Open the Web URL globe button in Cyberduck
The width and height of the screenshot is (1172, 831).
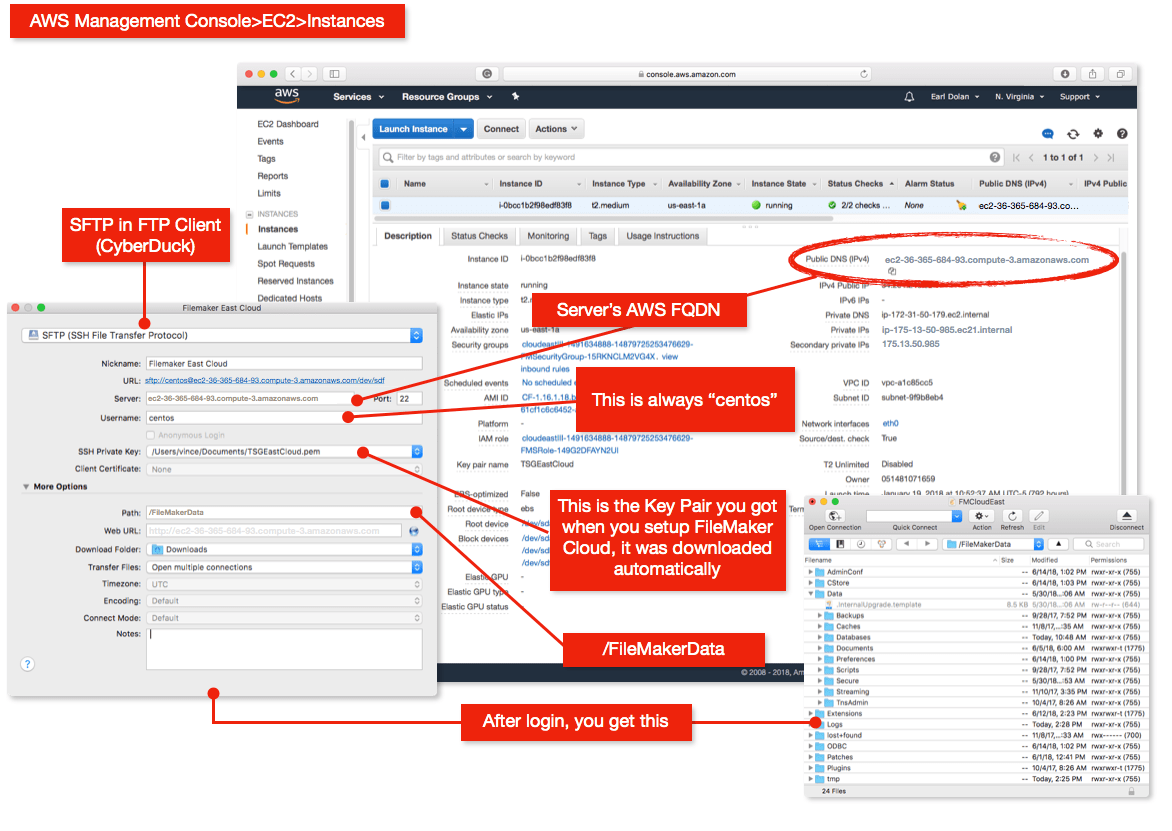pyautogui.click(x=413, y=531)
